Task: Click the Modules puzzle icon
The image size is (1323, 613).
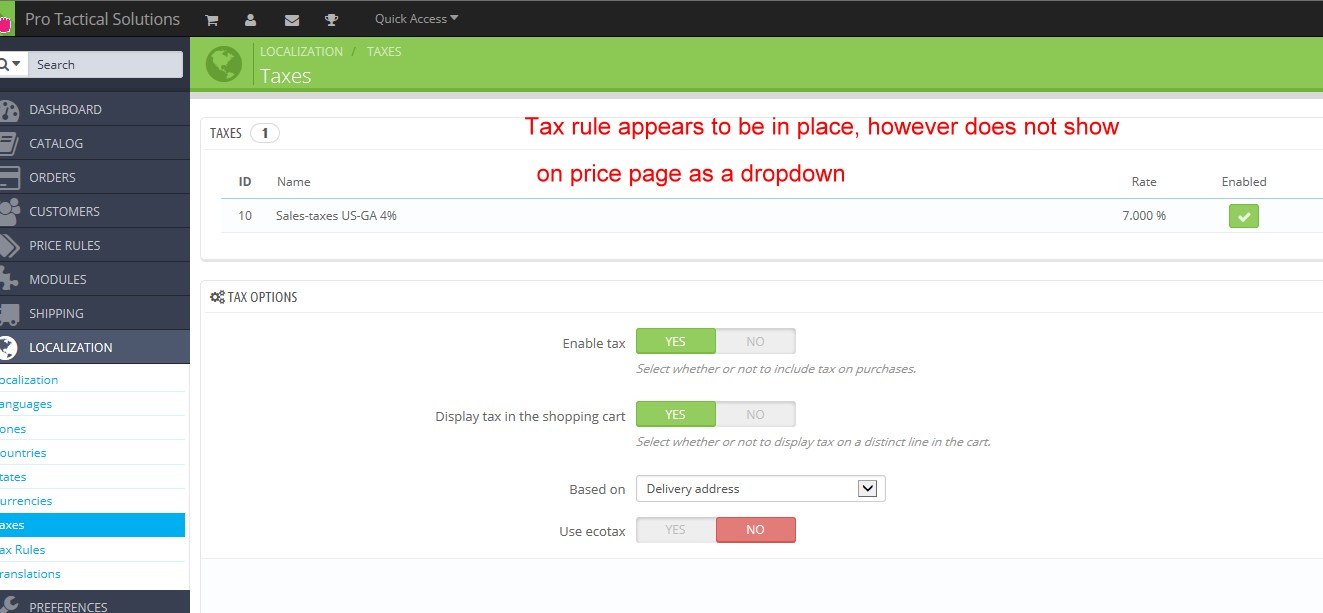Action: [x=9, y=280]
